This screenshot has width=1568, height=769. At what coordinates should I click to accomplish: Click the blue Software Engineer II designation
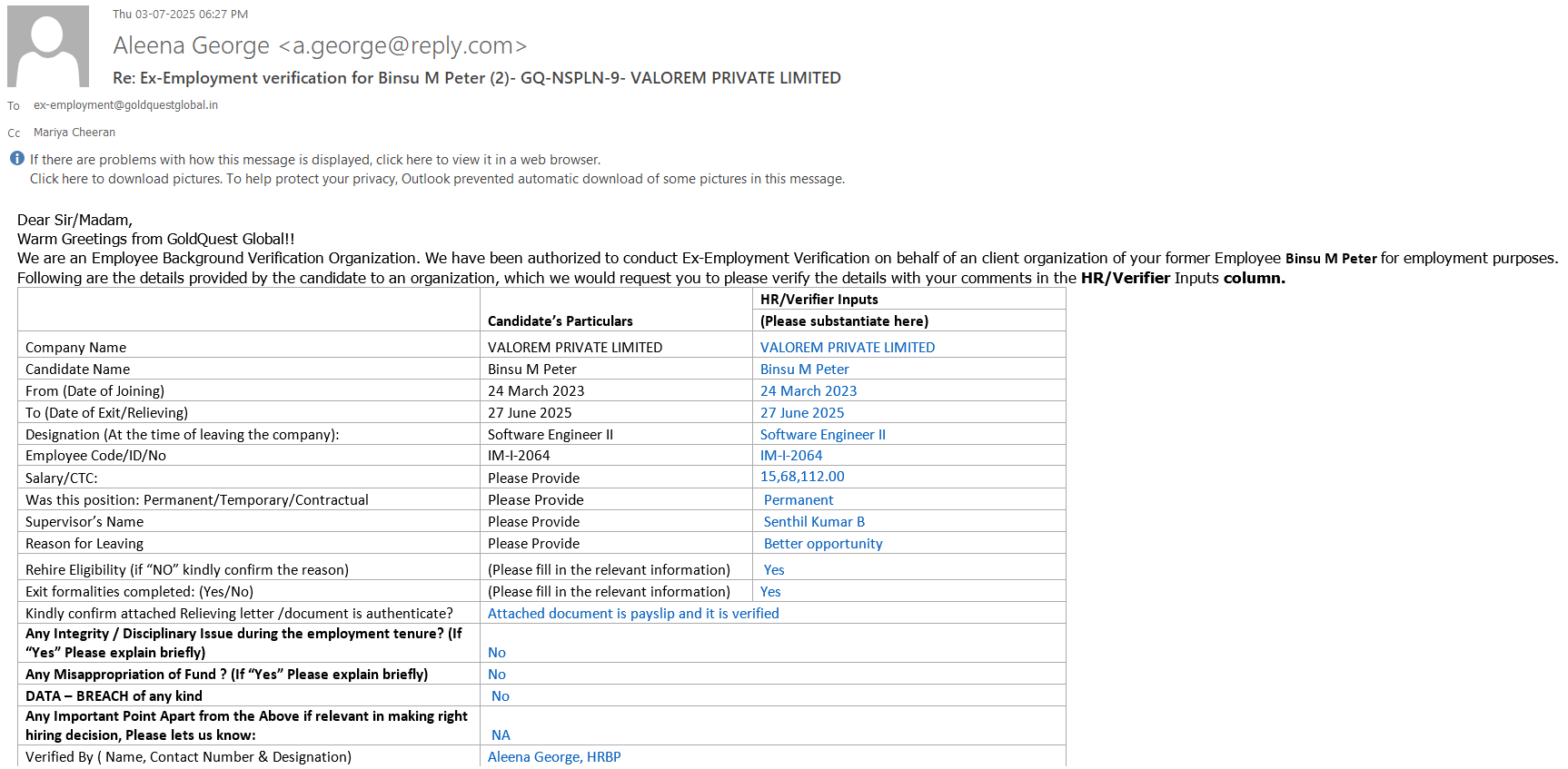point(822,435)
